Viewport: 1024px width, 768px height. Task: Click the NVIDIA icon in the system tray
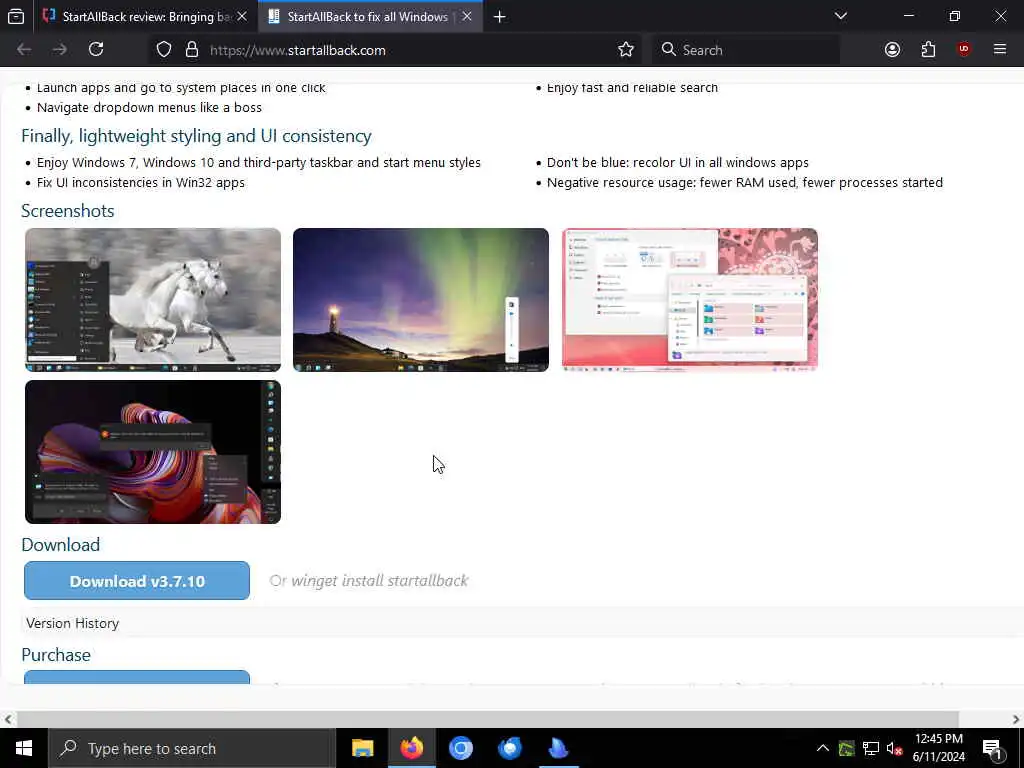846,748
